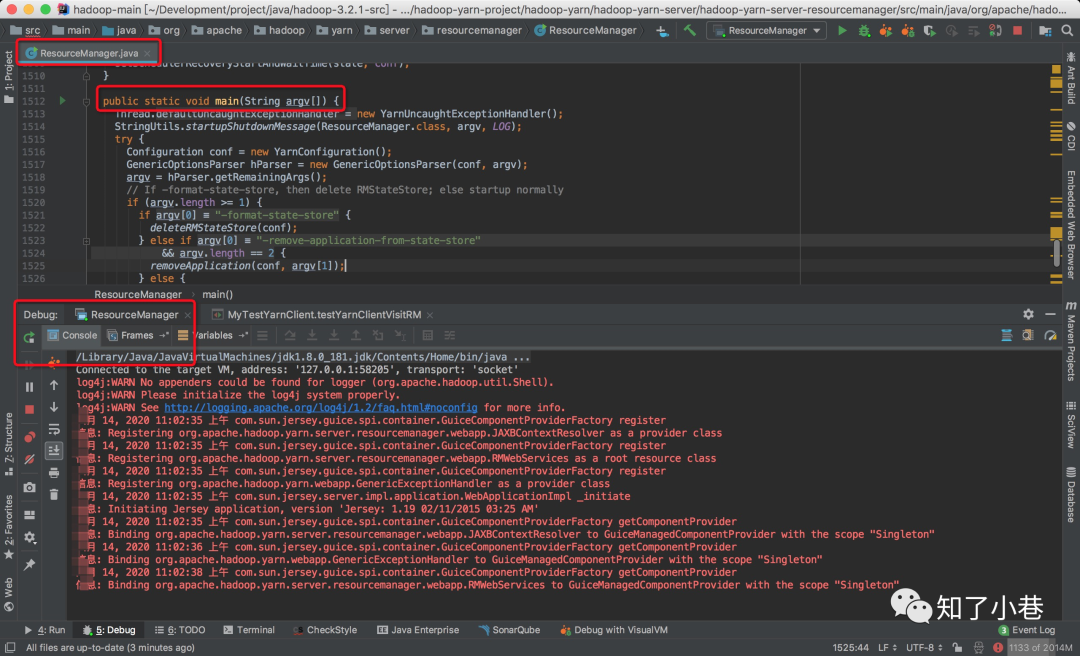Click resourcemanager breadcrumb in navigation bar

pyautogui.click(x=472, y=30)
